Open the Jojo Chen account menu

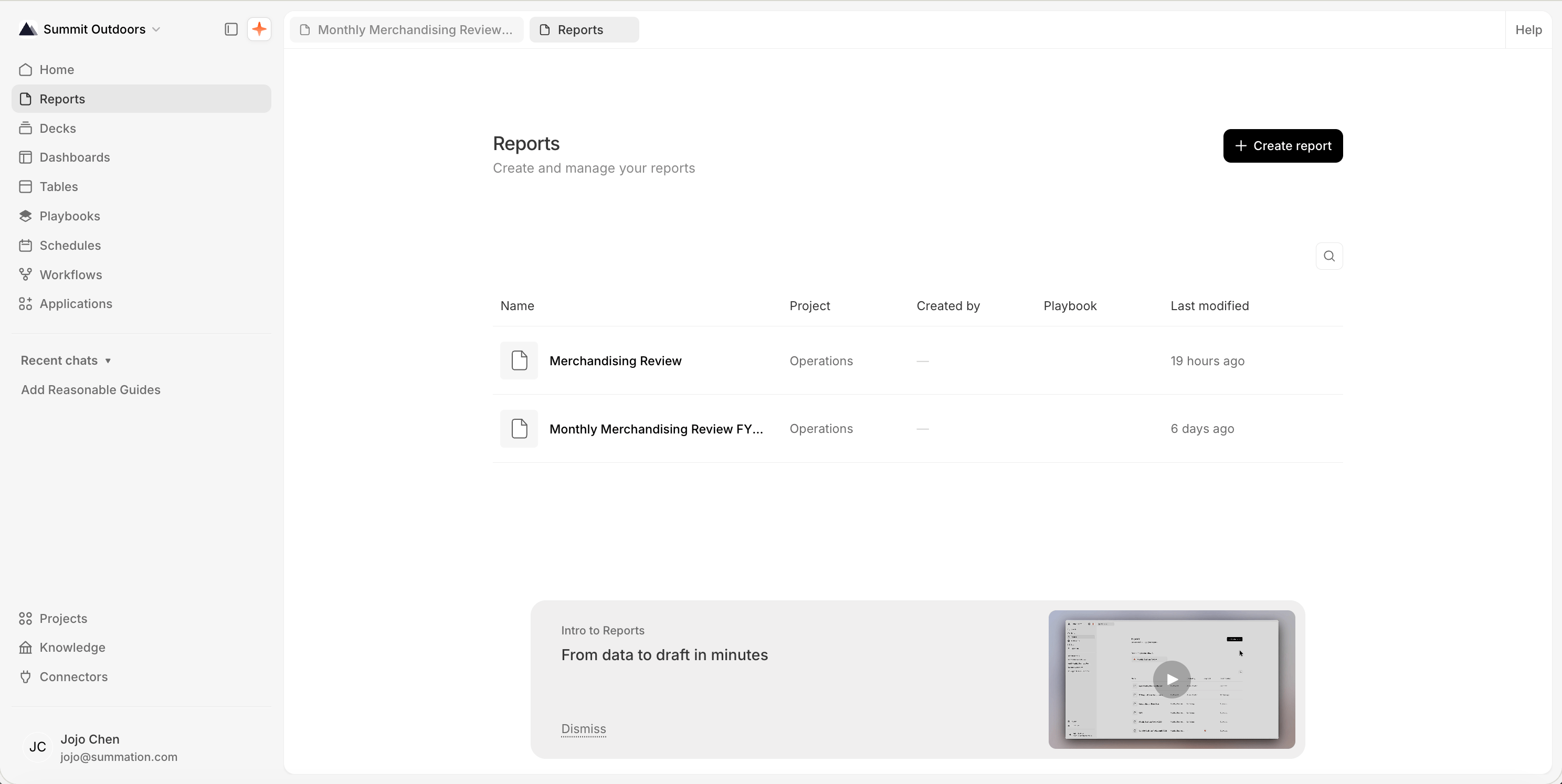[141, 747]
